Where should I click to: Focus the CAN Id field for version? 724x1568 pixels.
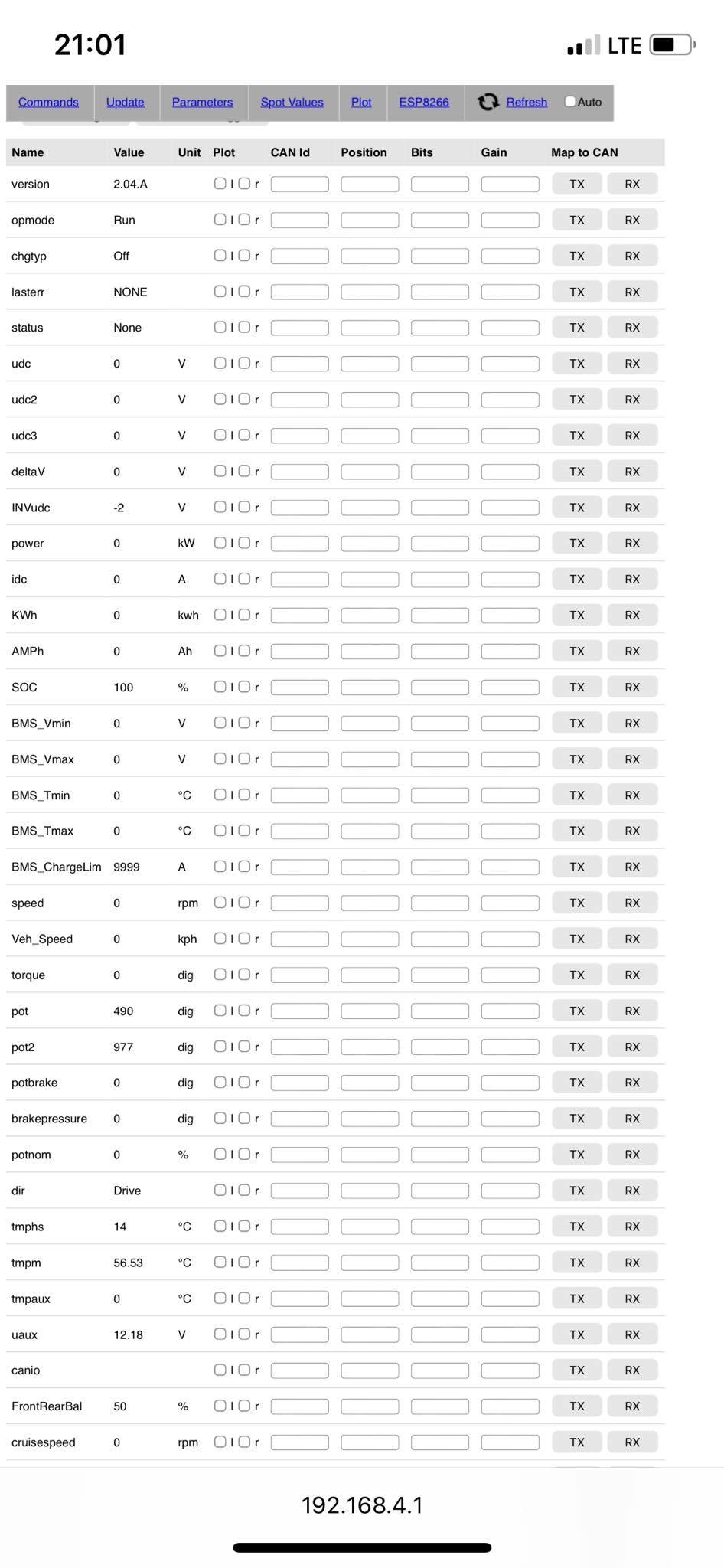299,185
